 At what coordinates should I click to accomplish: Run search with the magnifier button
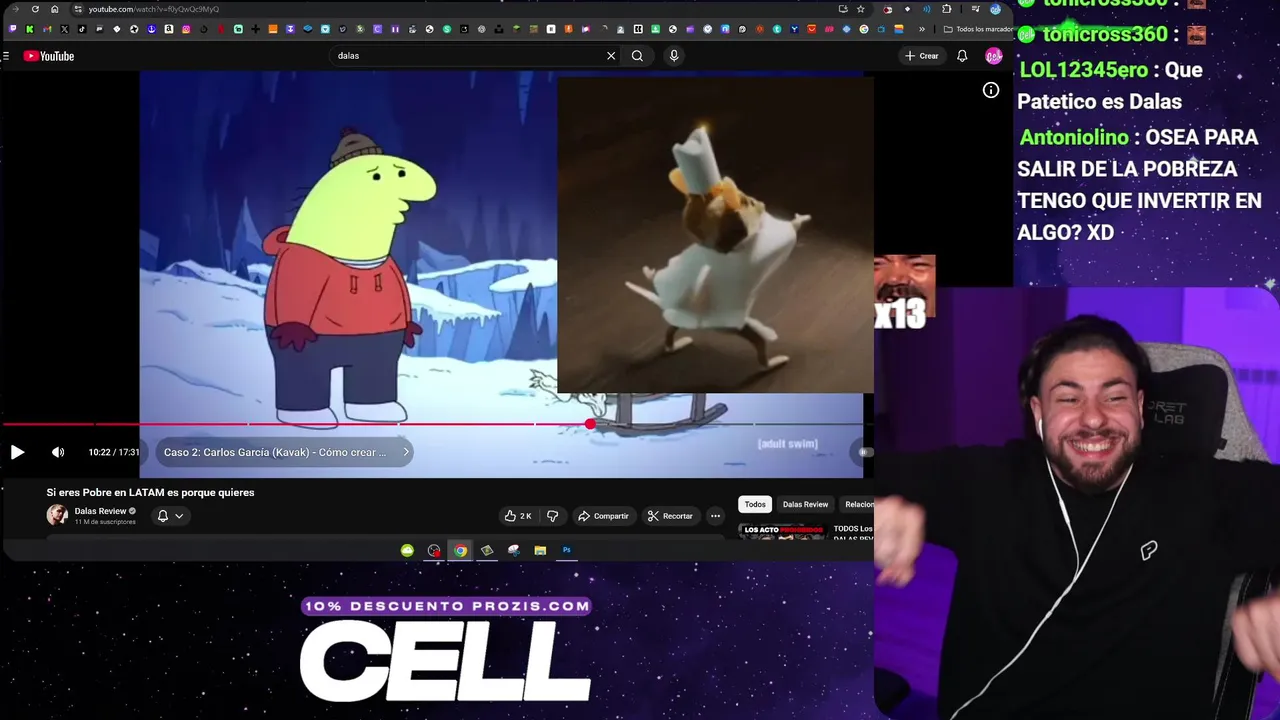637,56
